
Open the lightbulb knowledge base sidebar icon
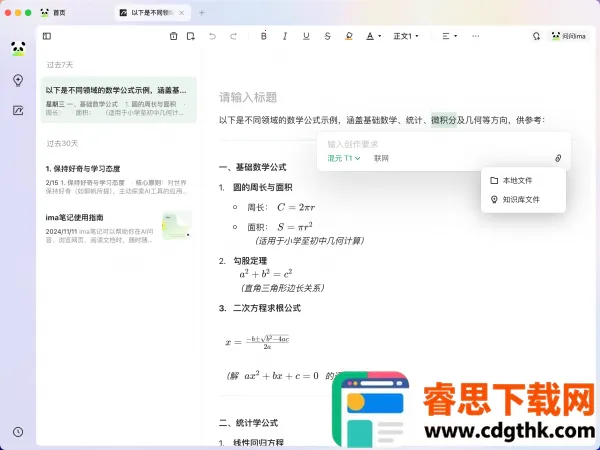18,80
